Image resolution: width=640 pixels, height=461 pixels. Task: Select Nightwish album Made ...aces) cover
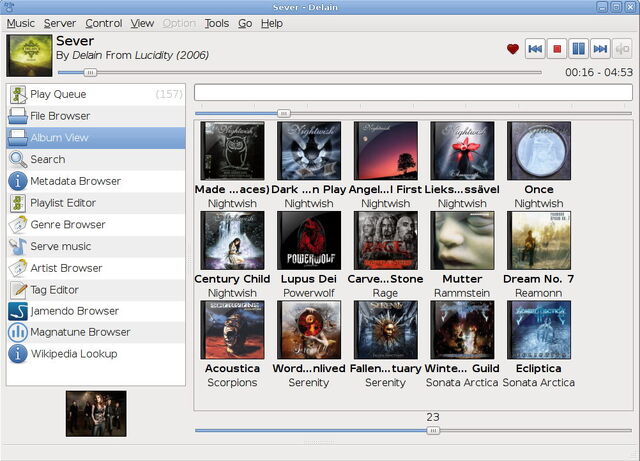232,151
